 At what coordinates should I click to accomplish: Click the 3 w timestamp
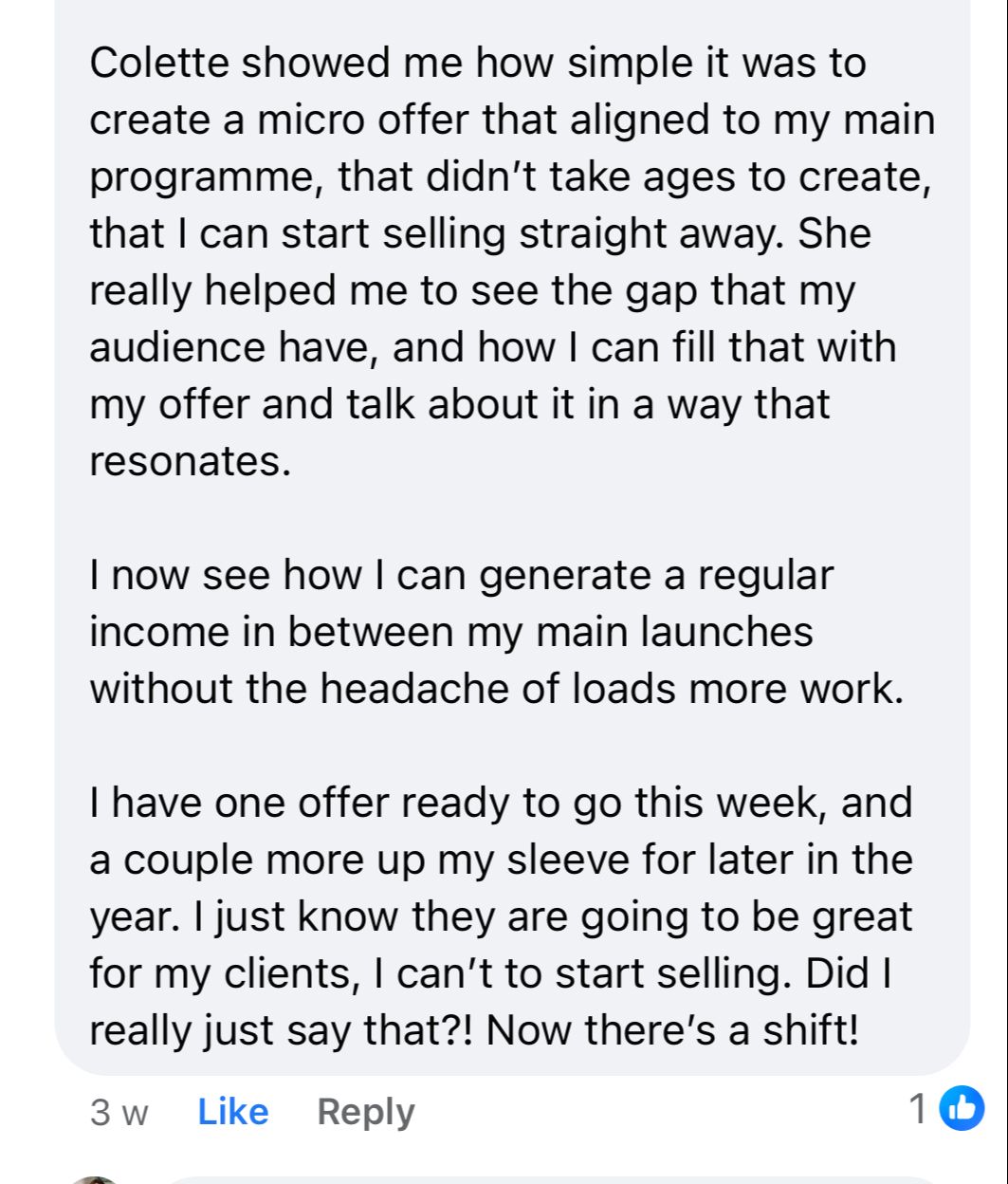tap(119, 1112)
